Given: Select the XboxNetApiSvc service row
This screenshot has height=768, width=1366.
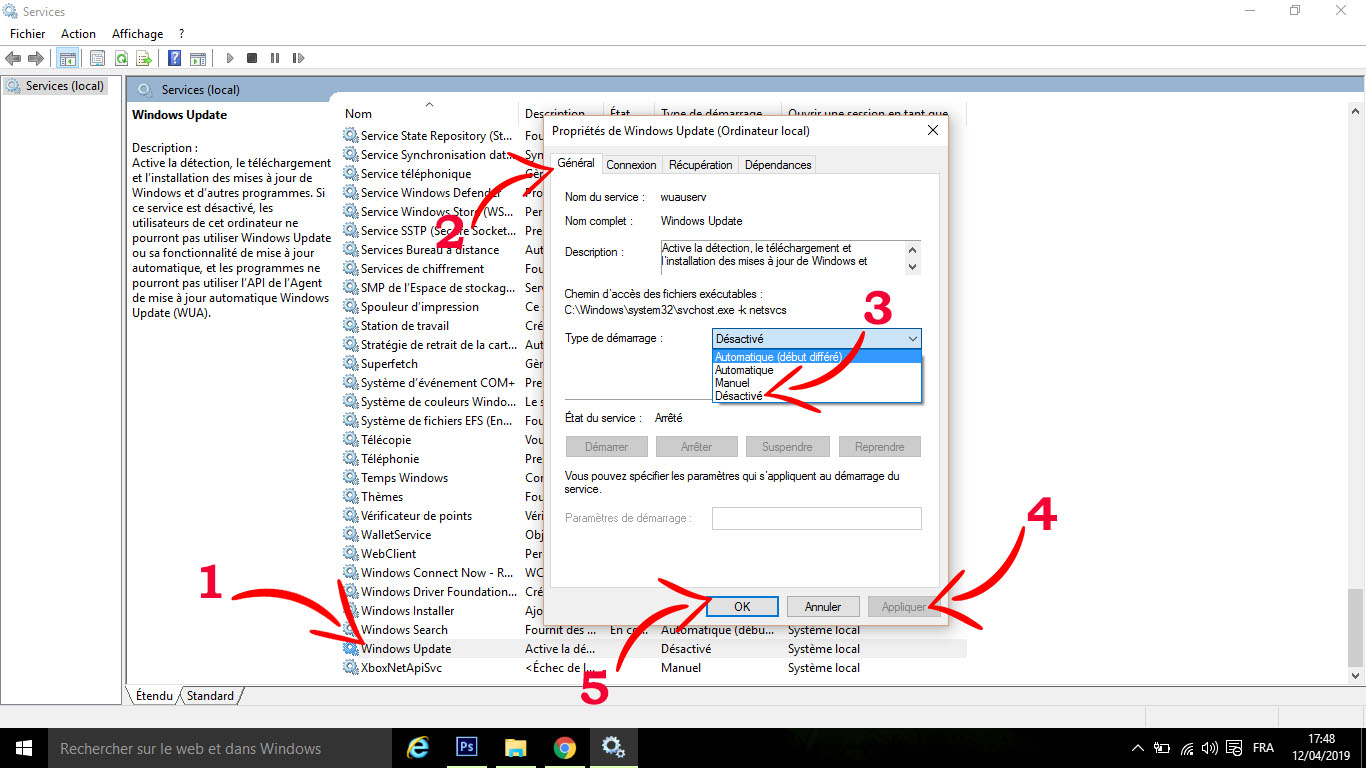Looking at the screenshot, I should (x=654, y=668).
